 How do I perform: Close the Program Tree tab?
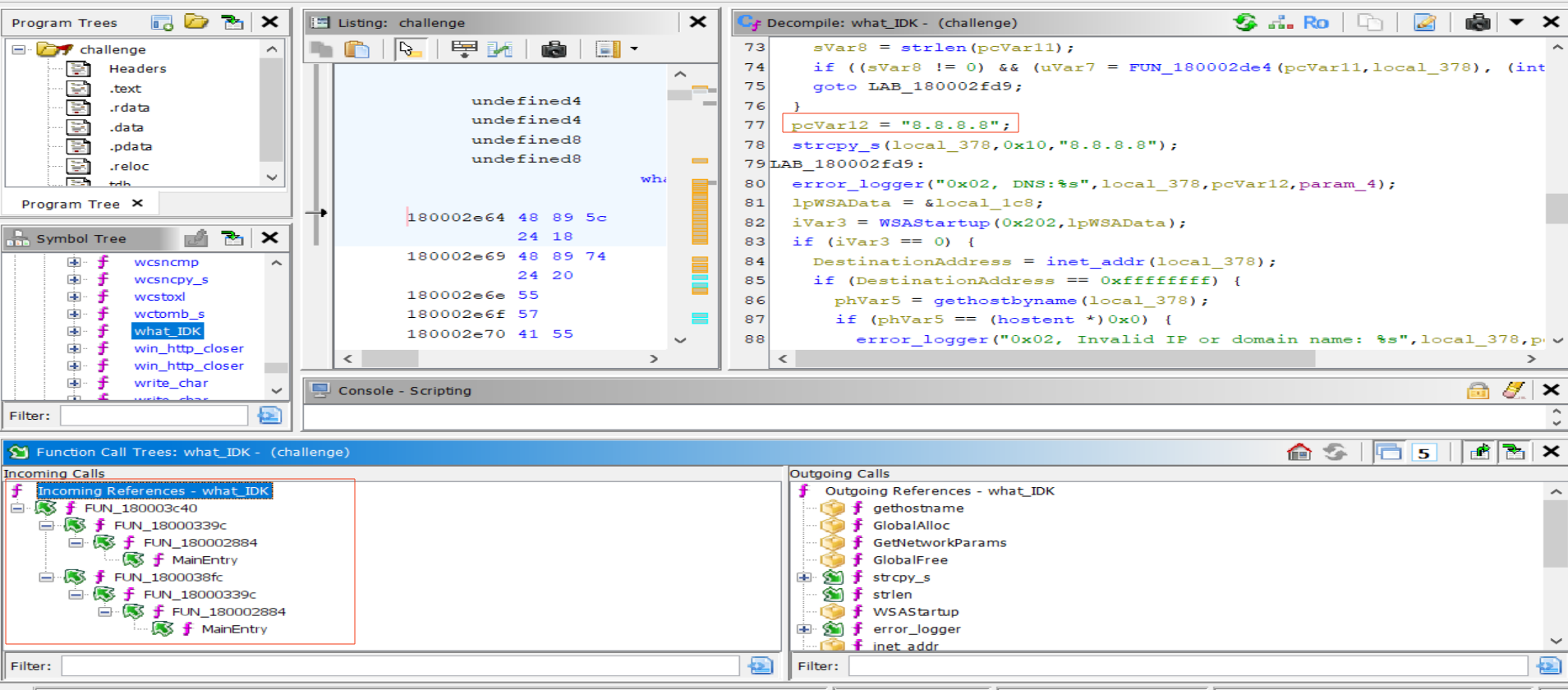[137, 203]
